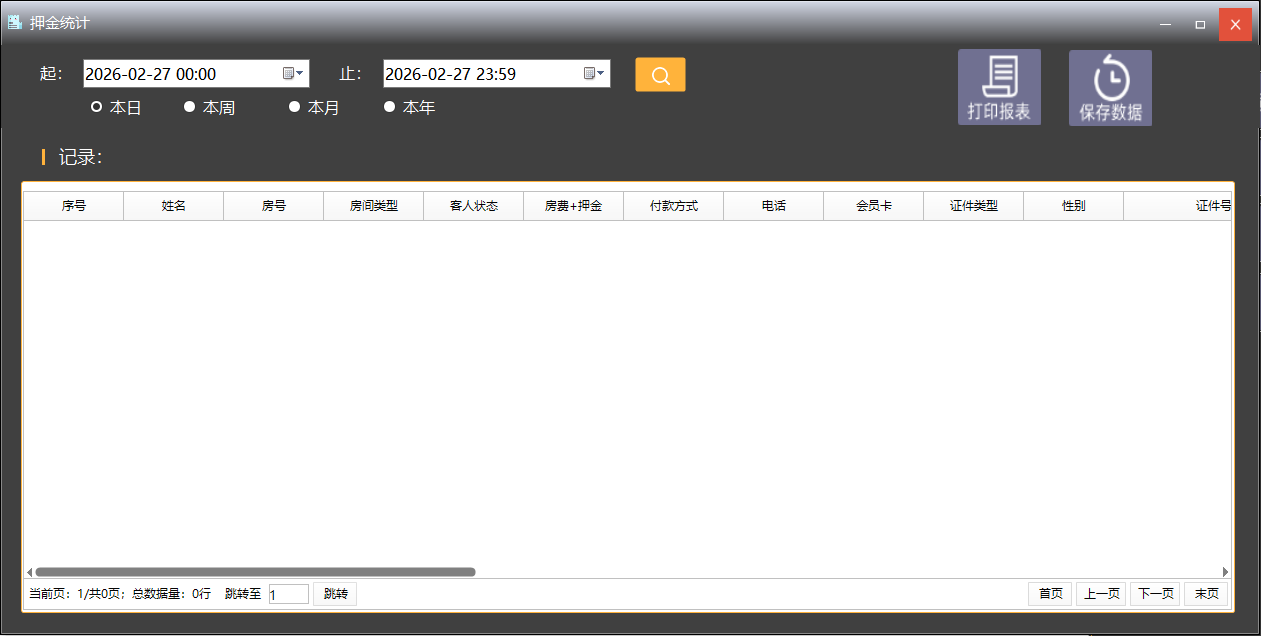
Task: Click the 付款方式 column header
Action: 673,206
